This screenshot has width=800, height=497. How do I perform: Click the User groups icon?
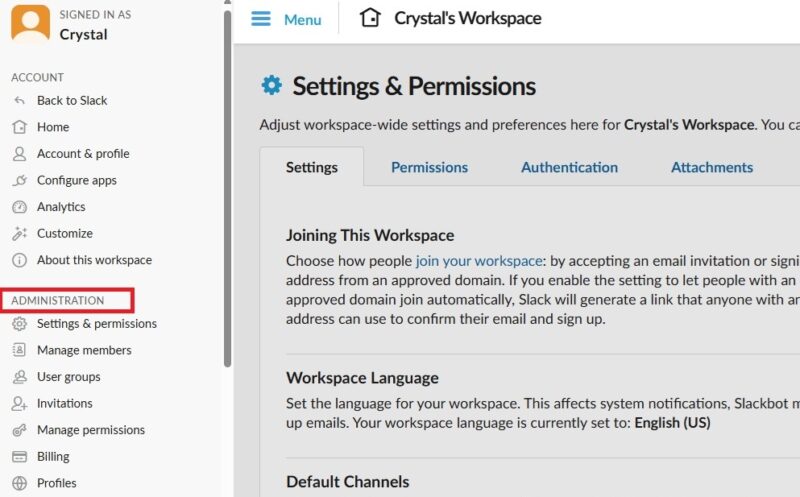click(x=19, y=377)
